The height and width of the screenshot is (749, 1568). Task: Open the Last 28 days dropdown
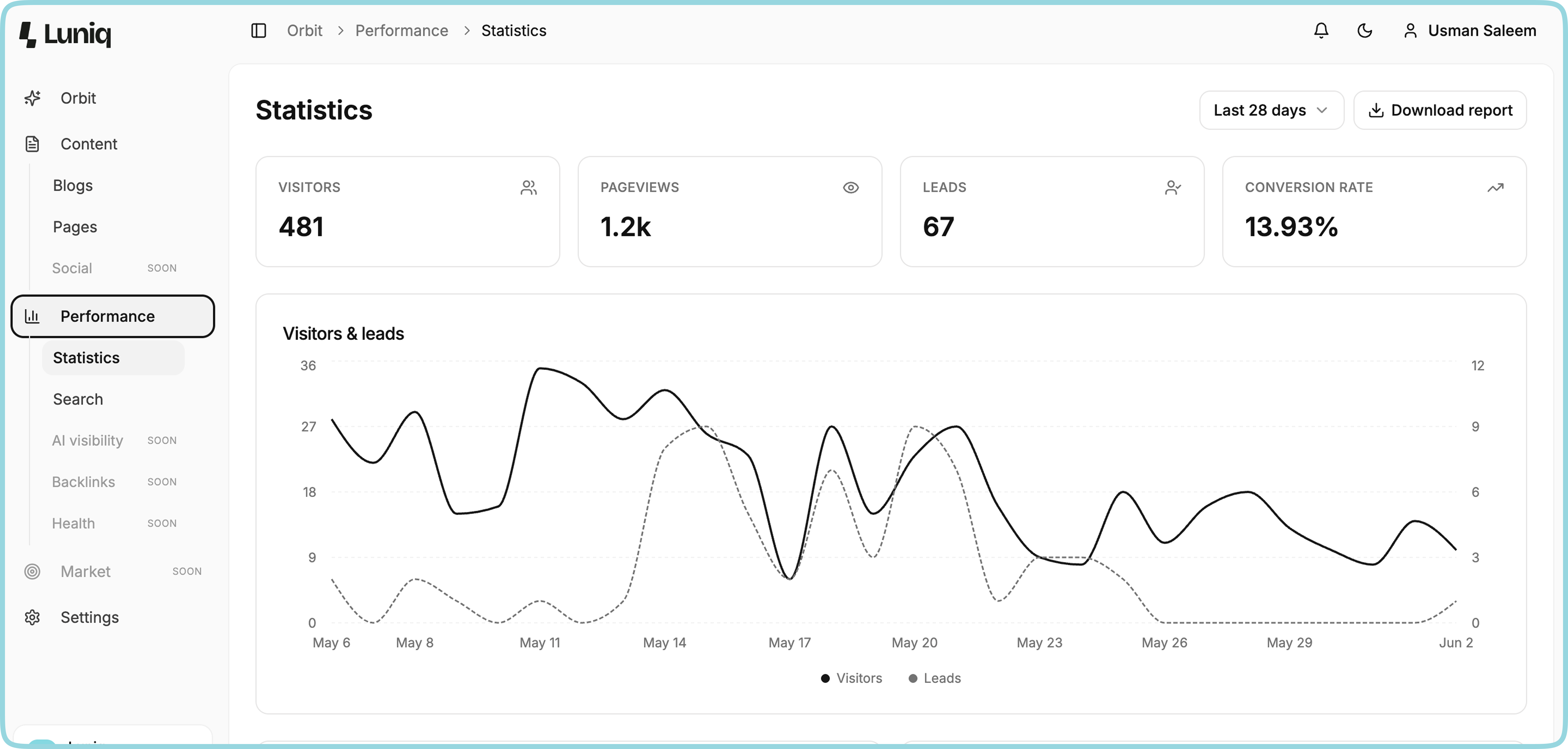point(1272,110)
